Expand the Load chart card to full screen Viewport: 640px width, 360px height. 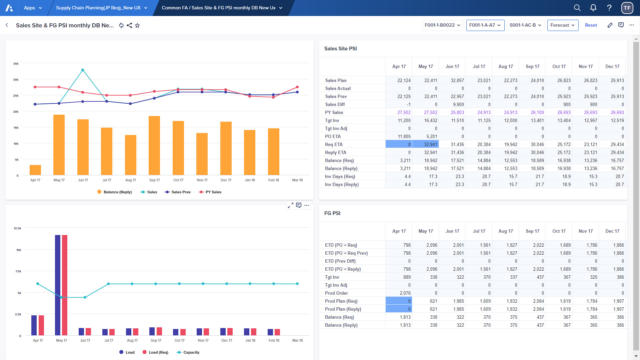tap(290, 205)
